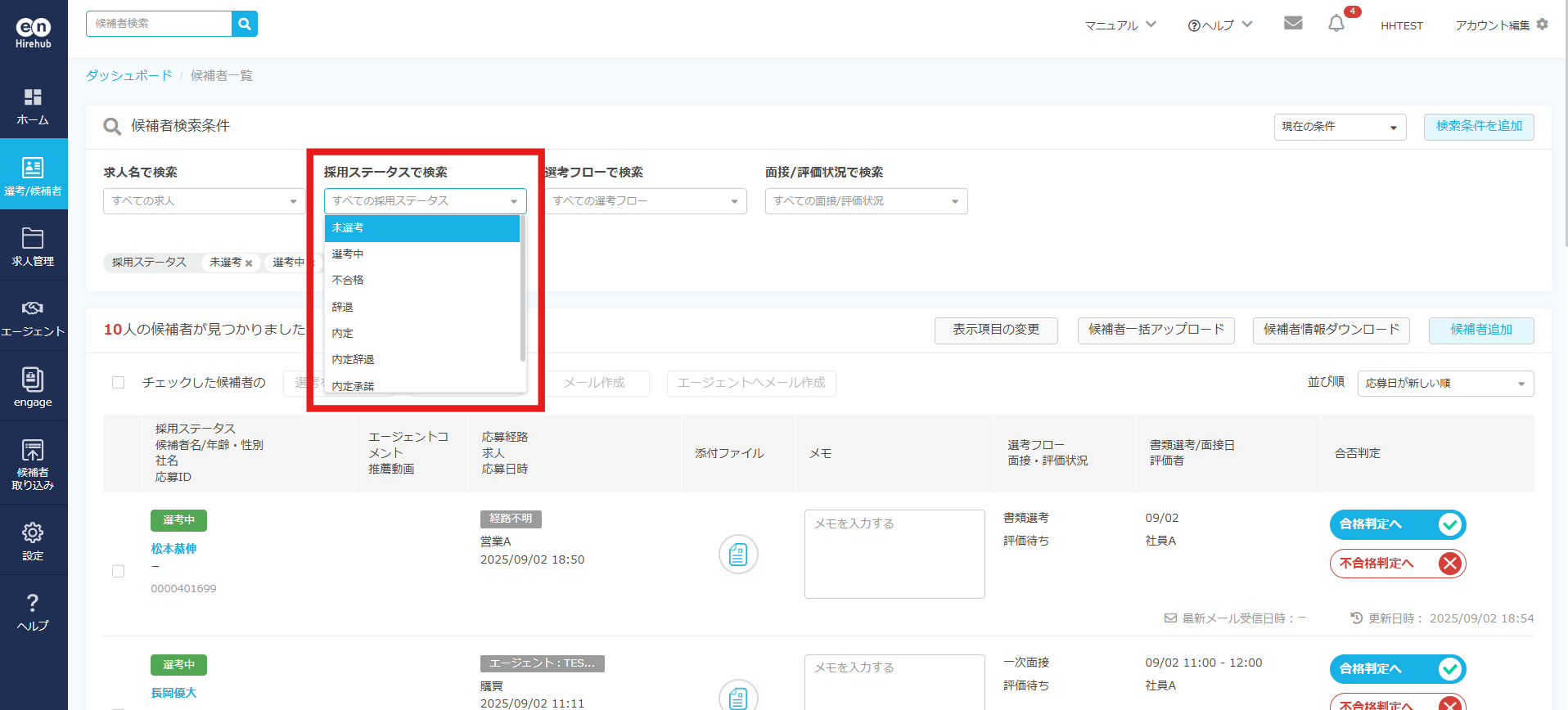Image resolution: width=1568 pixels, height=710 pixels.
Task: Open the 応募日が新しい順 sort dropdown
Action: tap(1444, 384)
